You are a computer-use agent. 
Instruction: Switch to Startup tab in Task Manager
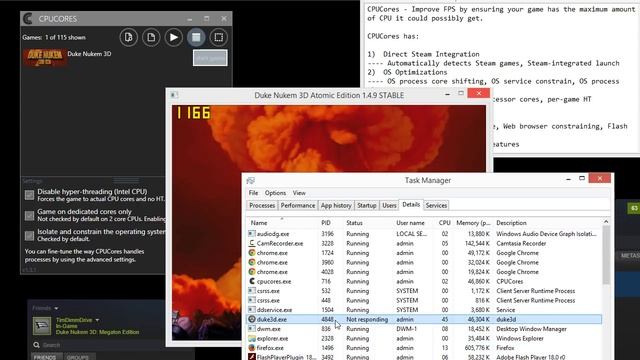click(367, 206)
